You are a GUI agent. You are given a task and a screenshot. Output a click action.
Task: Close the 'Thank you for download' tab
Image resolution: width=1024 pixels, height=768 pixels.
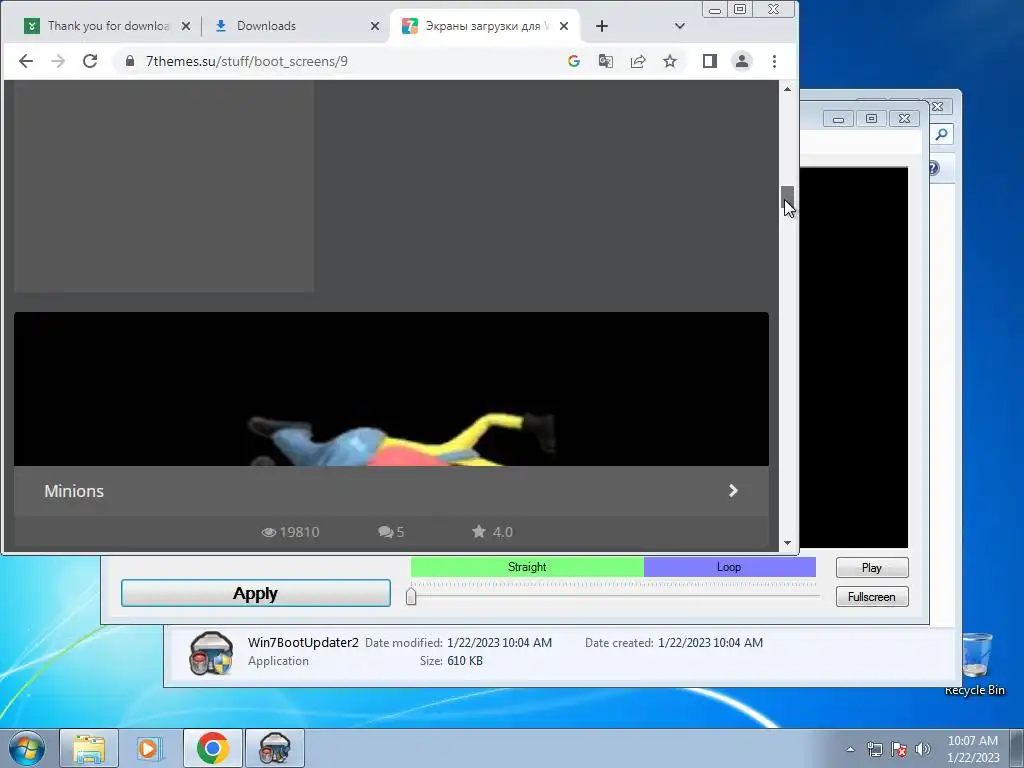[186, 26]
